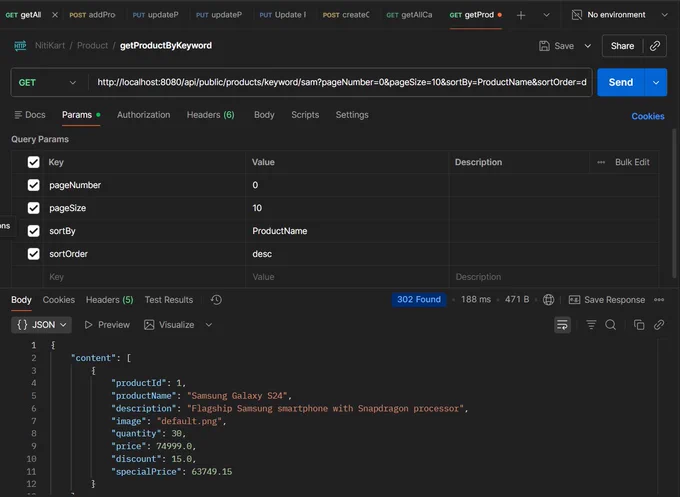680x497 pixels.
Task: Toggle word wrap icon in response
Action: (x=562, y=325)
